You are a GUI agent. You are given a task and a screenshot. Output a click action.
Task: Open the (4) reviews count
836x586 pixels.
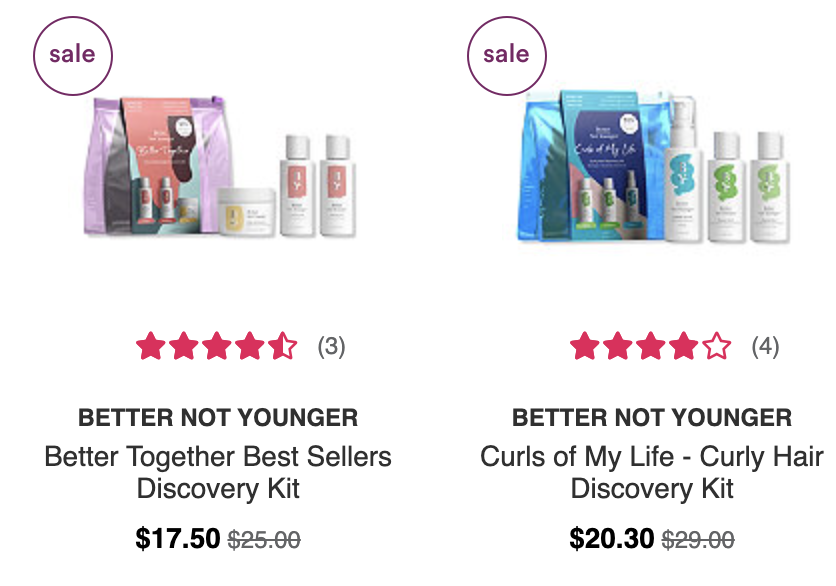(x=765, y=347)
